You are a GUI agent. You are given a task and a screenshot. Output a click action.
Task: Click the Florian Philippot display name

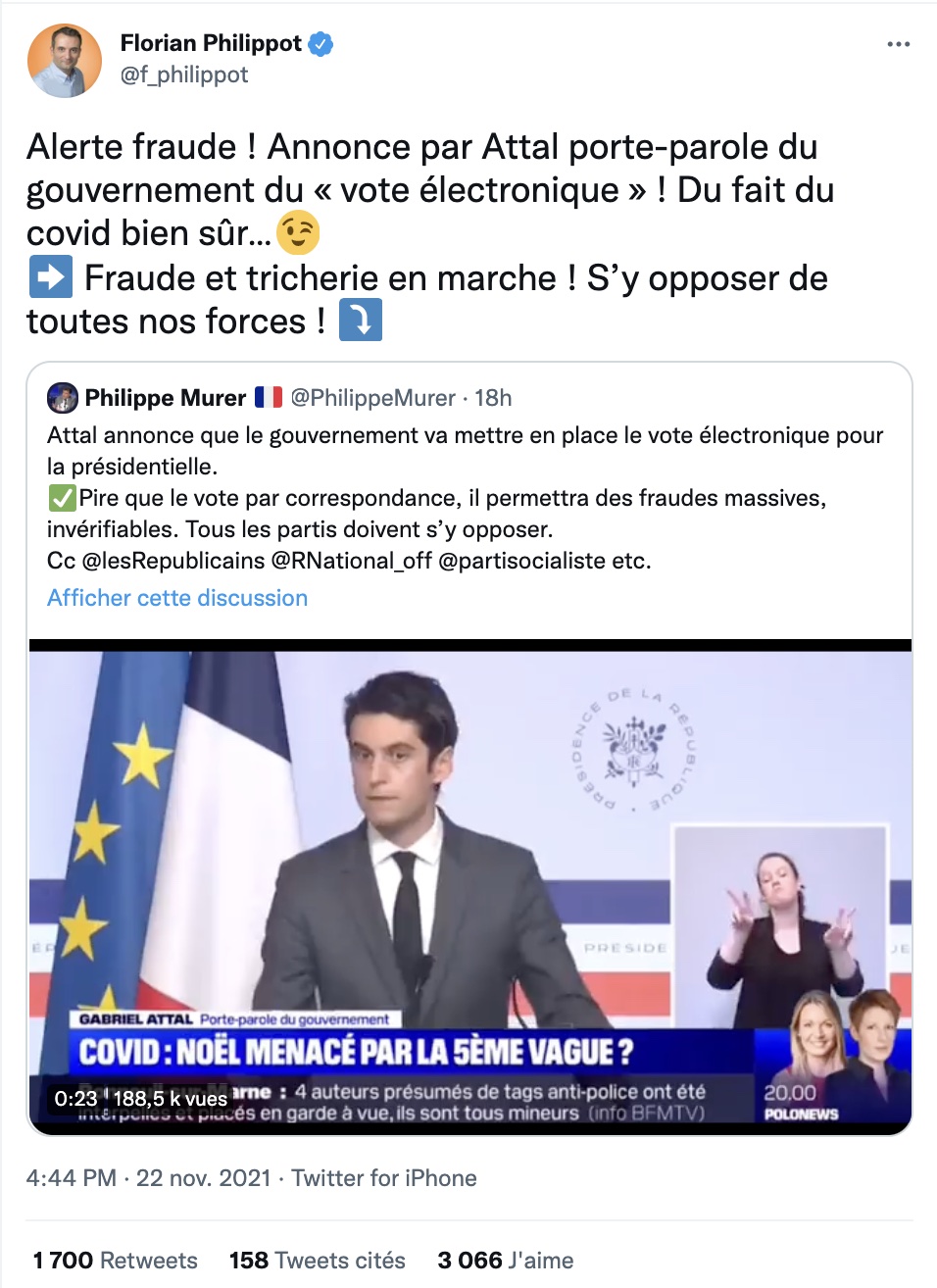[211, 43]
